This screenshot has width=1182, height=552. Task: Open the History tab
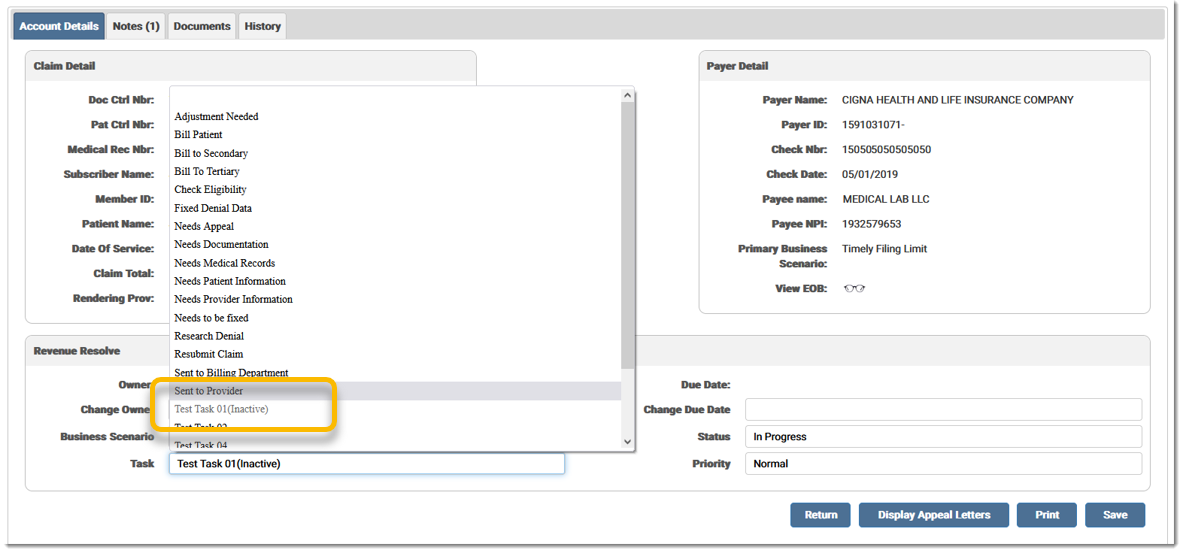263,26
